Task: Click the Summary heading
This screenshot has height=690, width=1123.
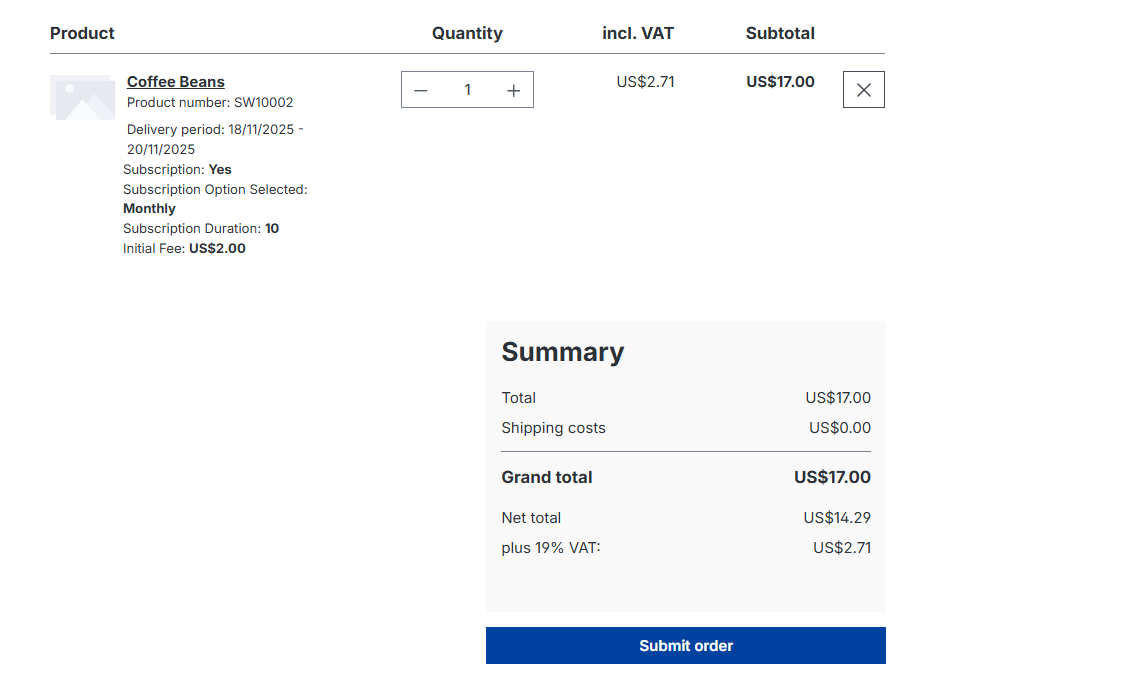Action: pyautogui.click(x=563, y=352)
